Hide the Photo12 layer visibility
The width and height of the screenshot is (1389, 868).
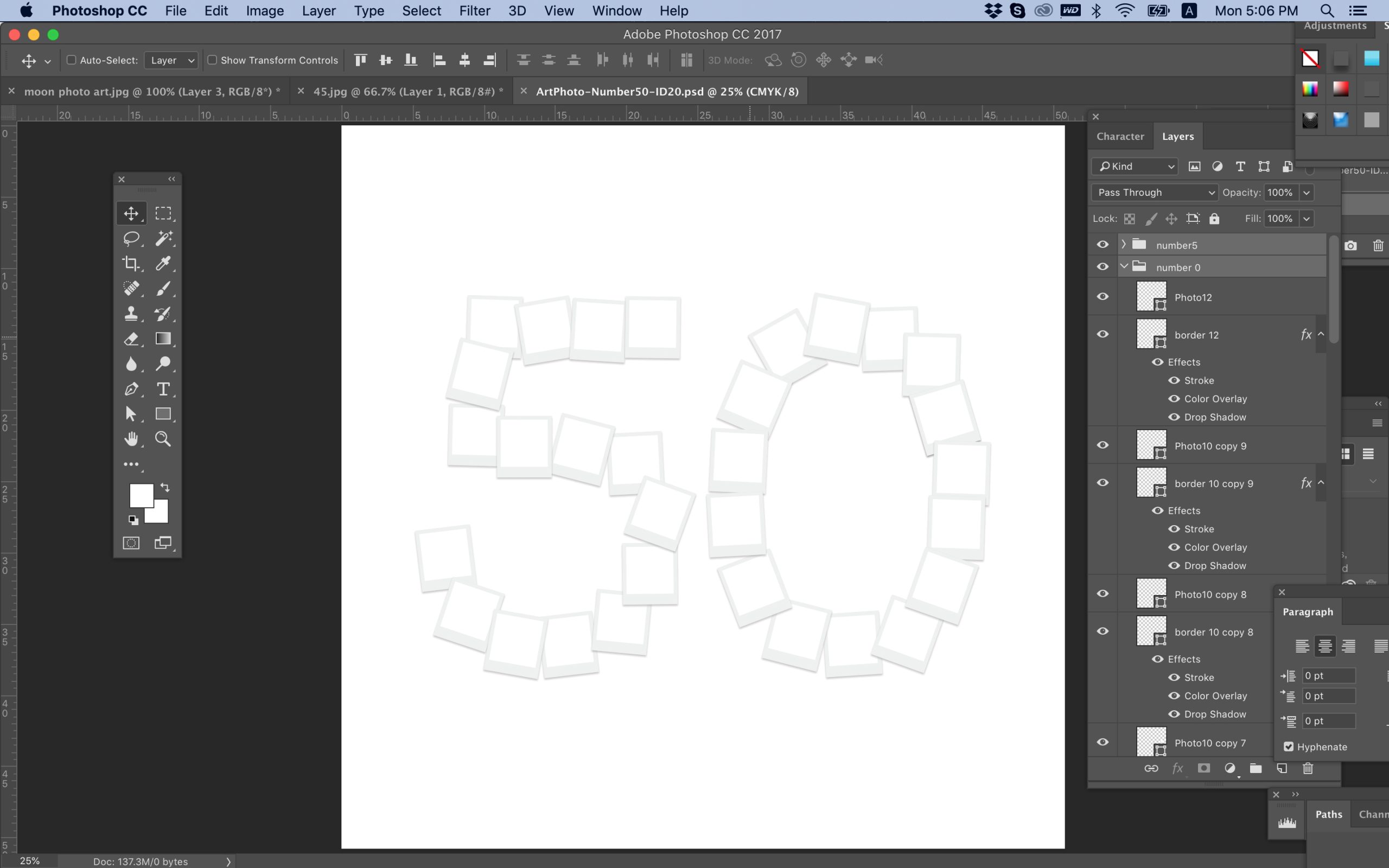(x=1103, y=297)
